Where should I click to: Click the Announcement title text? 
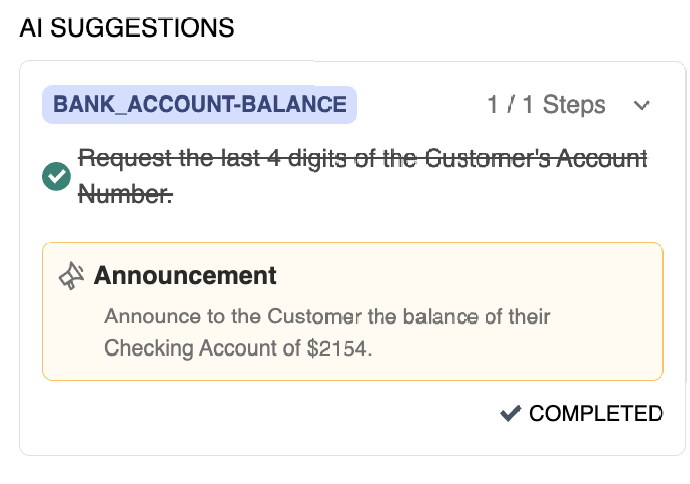(185, 275)
